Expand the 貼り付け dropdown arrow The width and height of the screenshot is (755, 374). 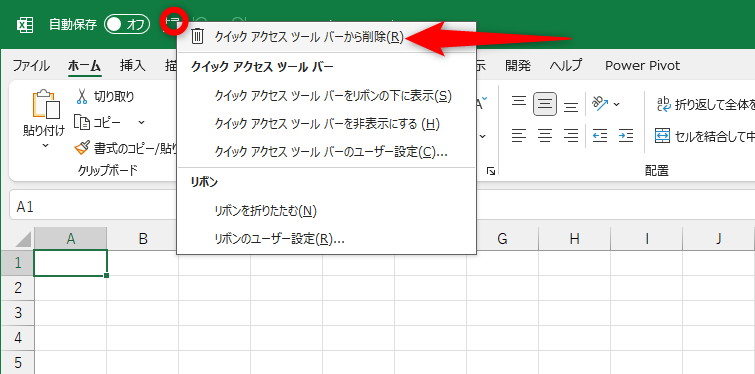45,145
